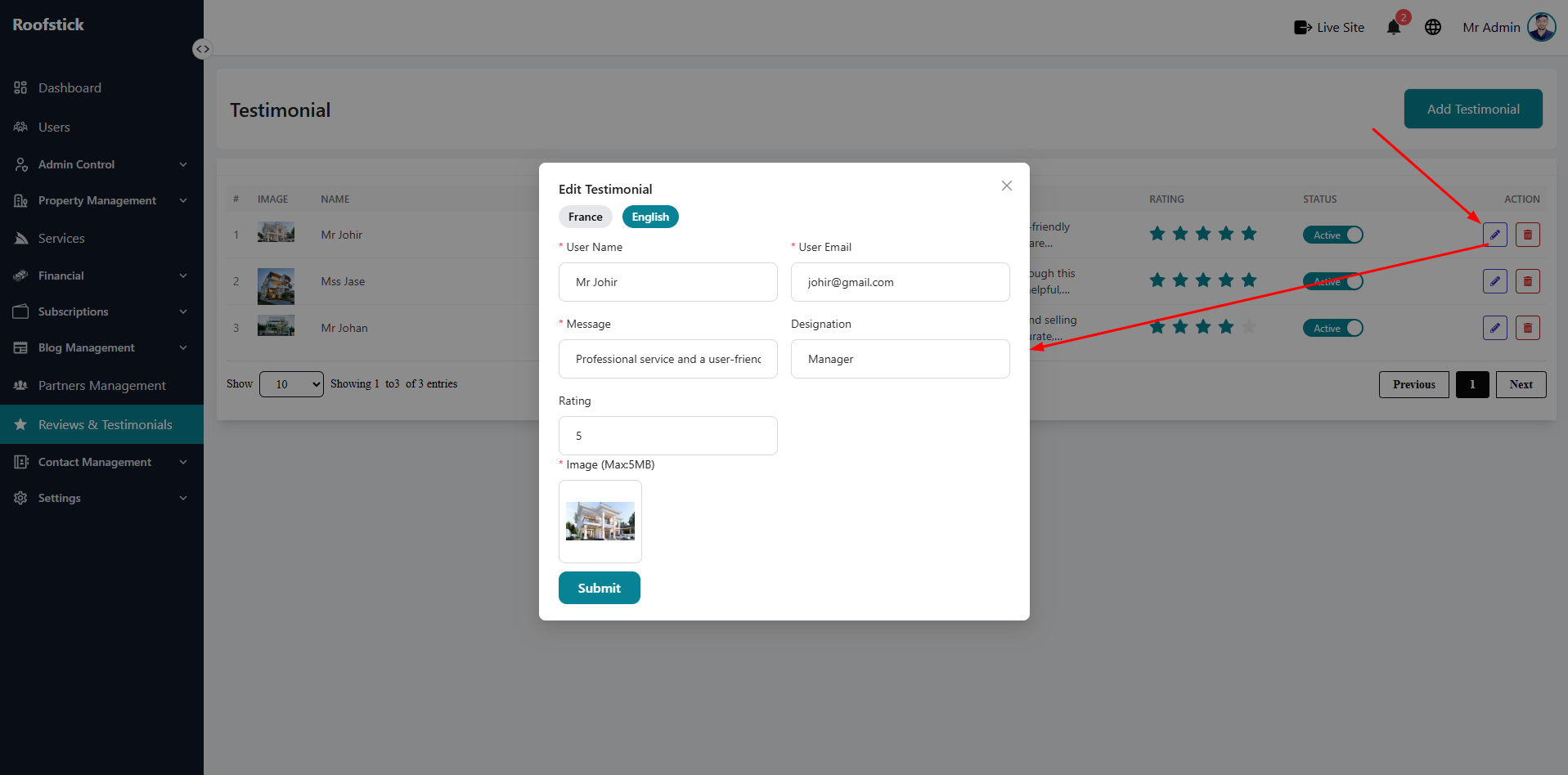Switch to the France language tab
The image size is (1568, 775).
click(586, 217)
